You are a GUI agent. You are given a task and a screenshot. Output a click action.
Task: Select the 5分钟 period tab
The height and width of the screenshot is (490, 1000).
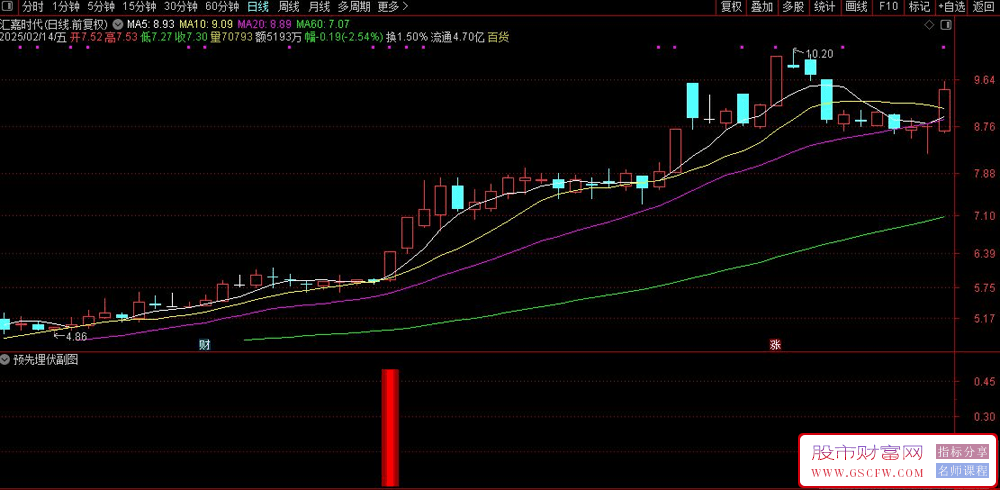(101, 7)
